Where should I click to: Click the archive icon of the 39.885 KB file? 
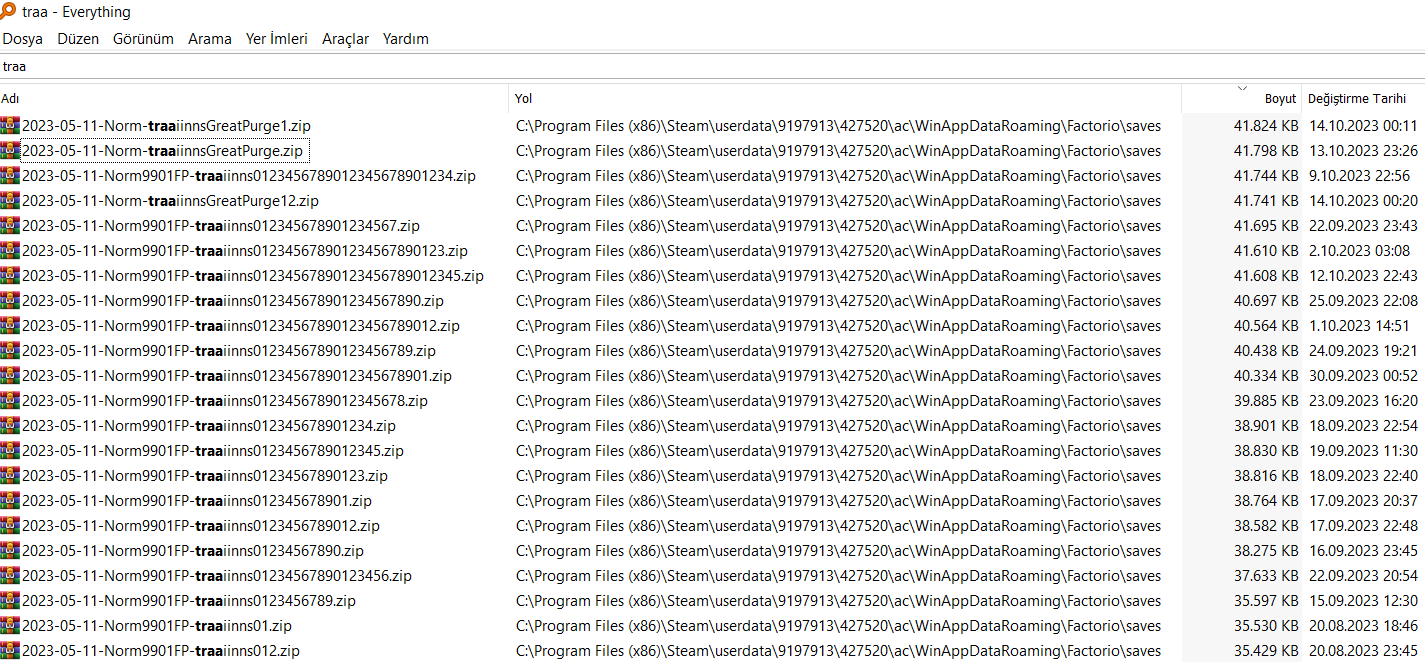(10, 401)
